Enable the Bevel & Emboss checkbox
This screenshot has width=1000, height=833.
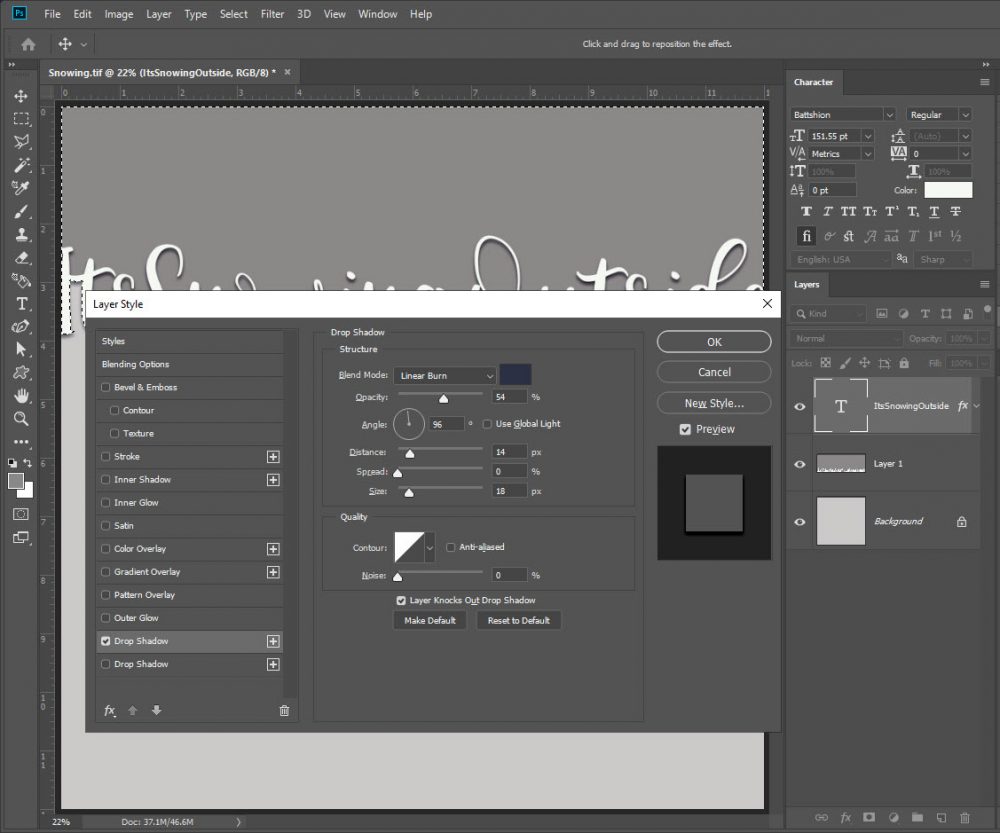click(x=106, y=388)
